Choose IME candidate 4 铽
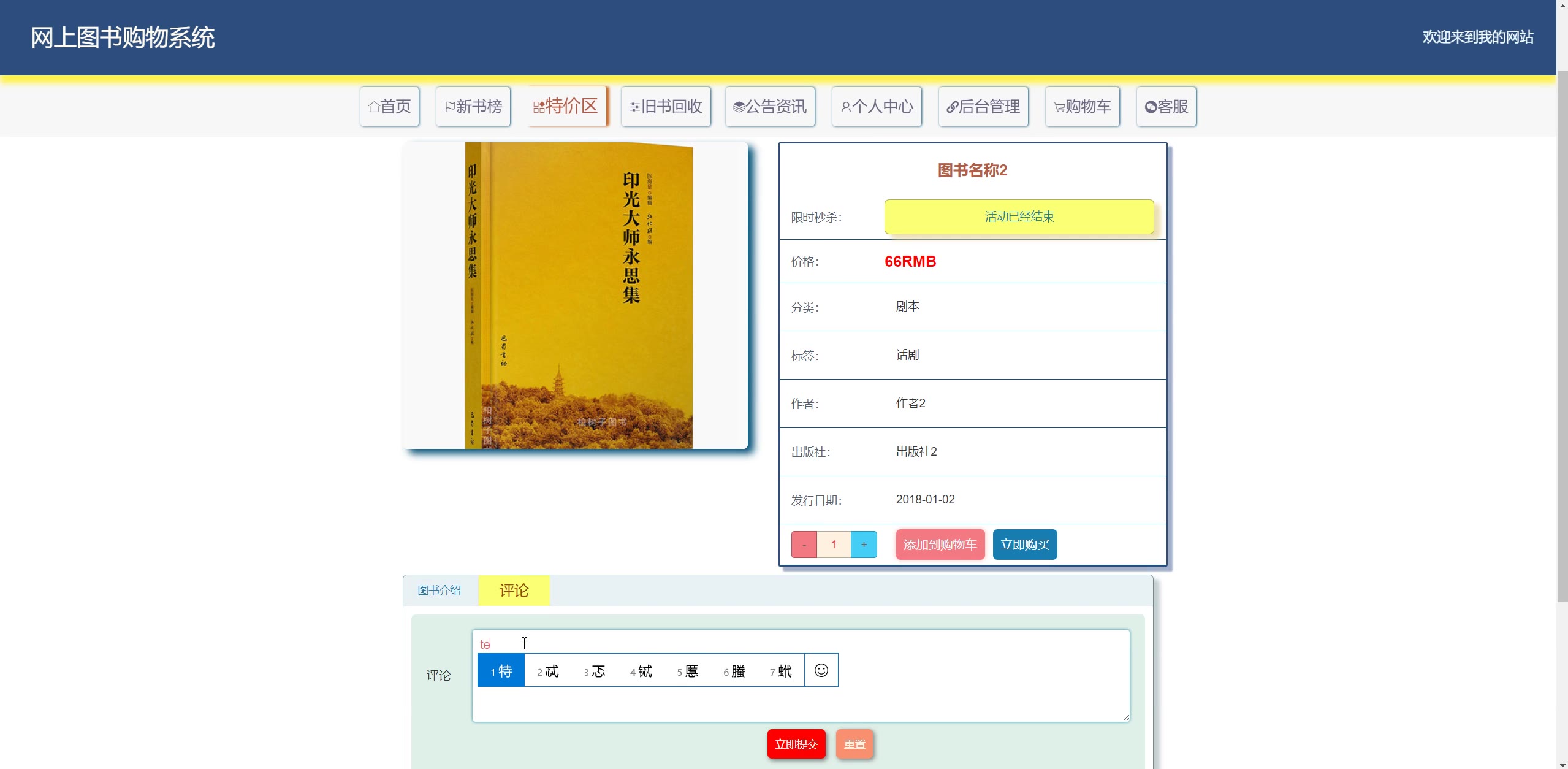Viewport: 1568px width, 769px height. (x=641, y=671)
